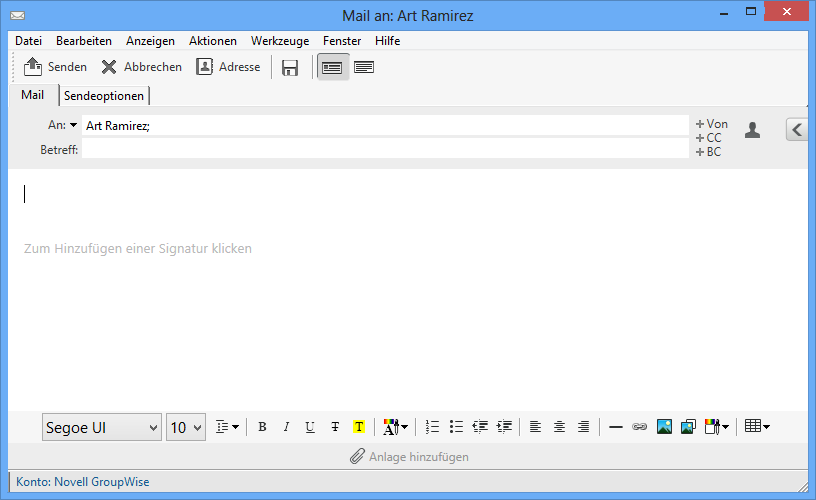This screenshot has height=500, width=816.
Task: Increase paragraph indent
Action: (504, 427)
